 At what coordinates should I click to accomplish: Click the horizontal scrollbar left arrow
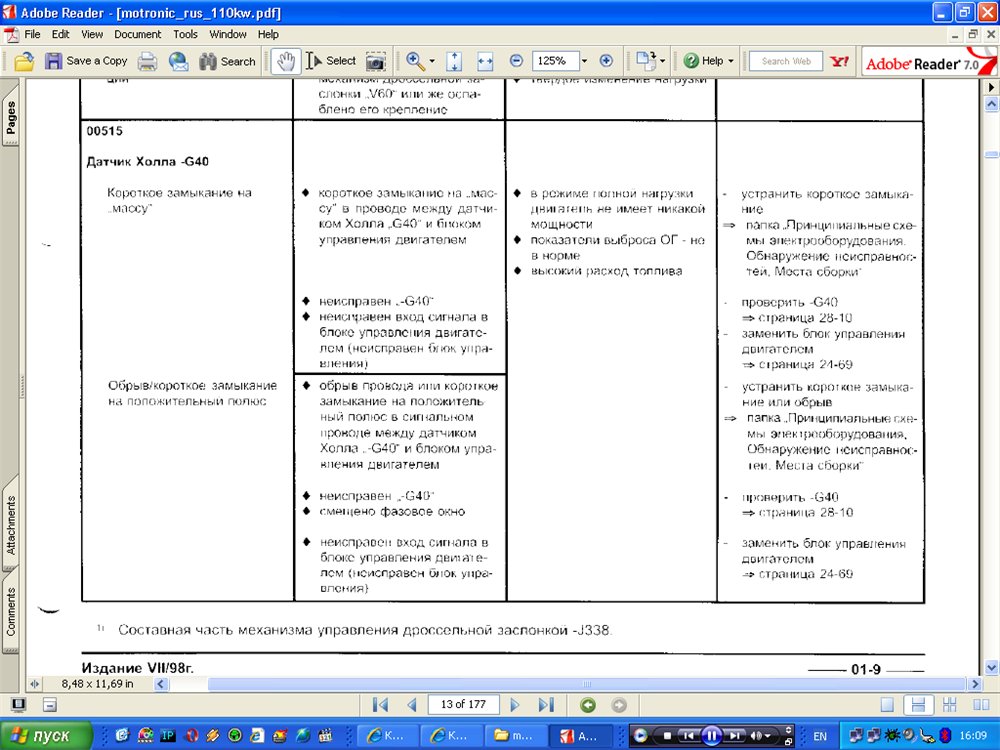(x=161, y=684)
